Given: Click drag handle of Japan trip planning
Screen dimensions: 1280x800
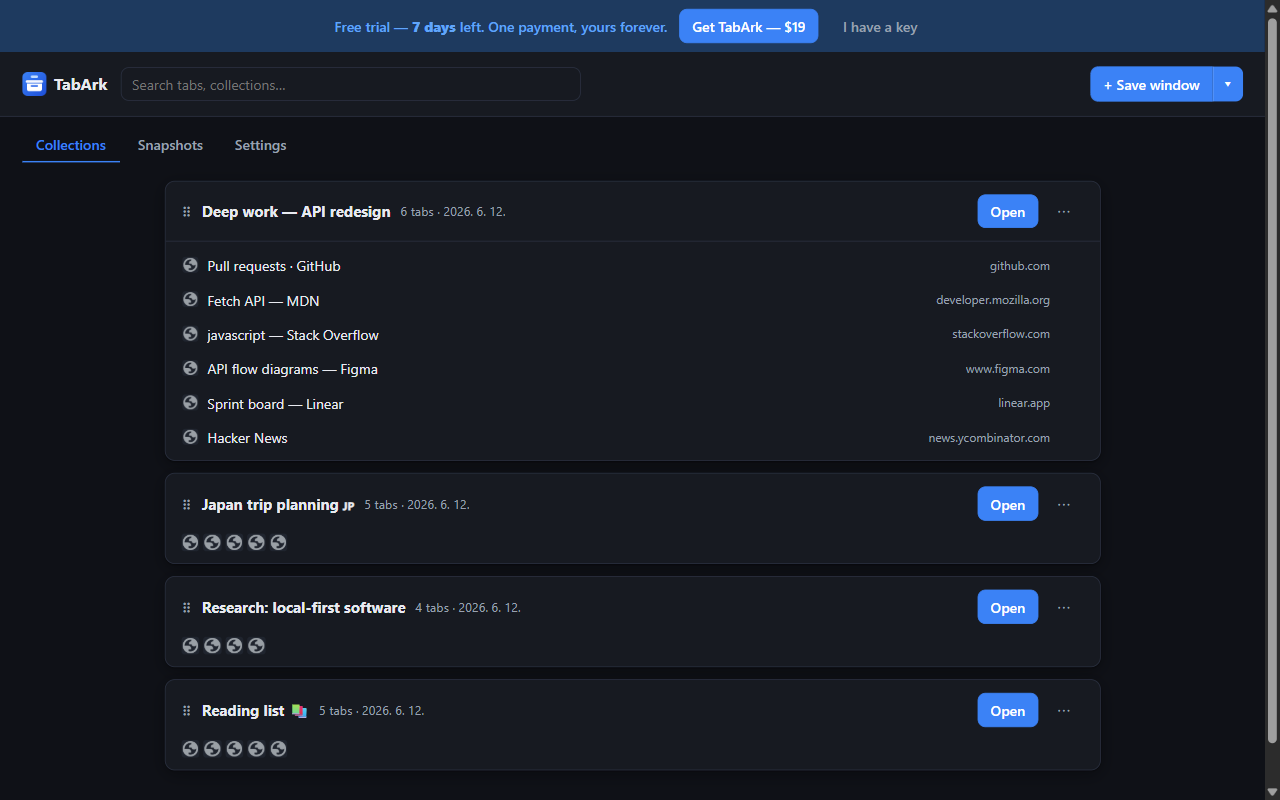Looking at the screenshot, I should [x=186, y=505].
